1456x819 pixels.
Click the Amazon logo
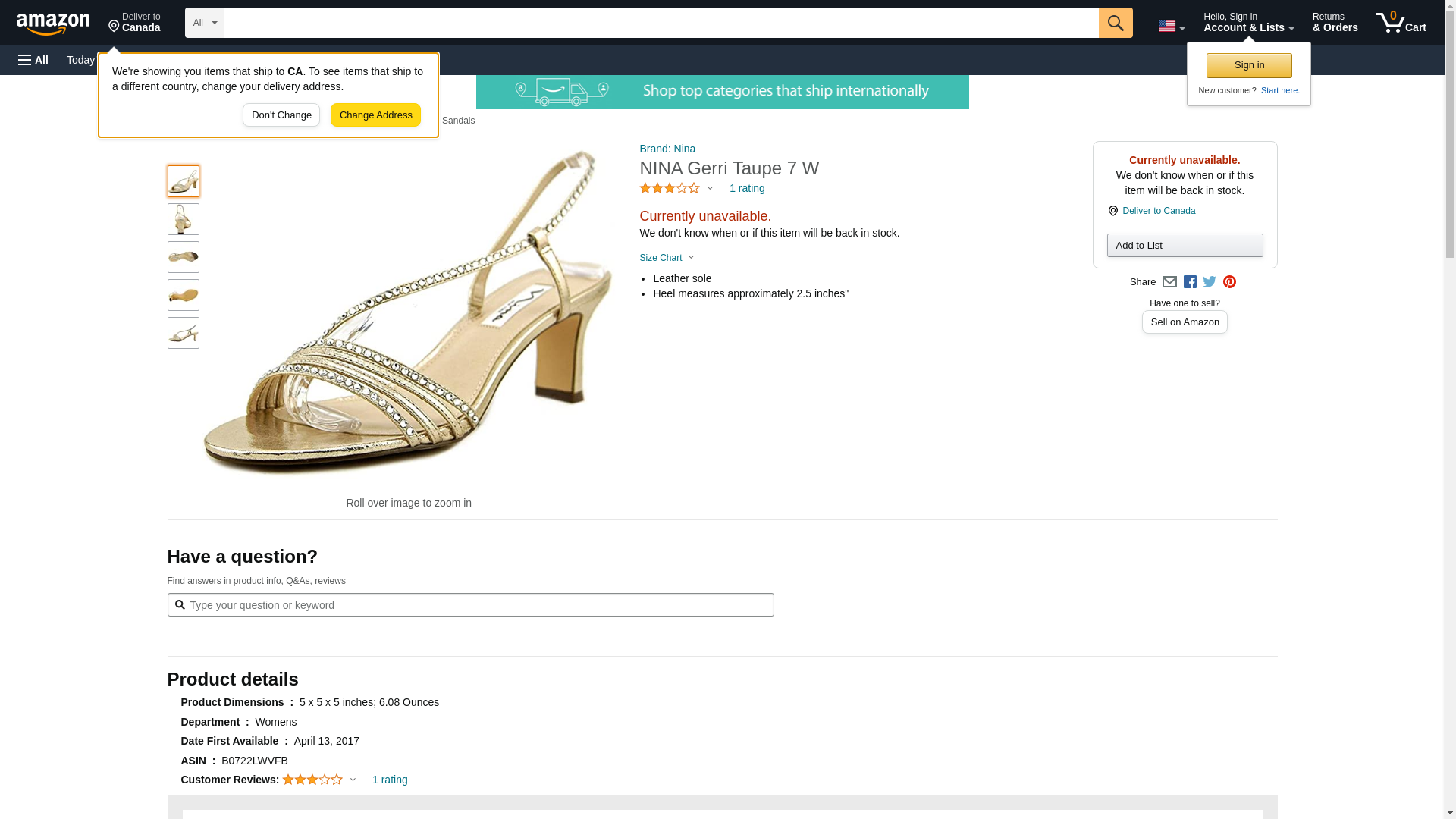53,24
